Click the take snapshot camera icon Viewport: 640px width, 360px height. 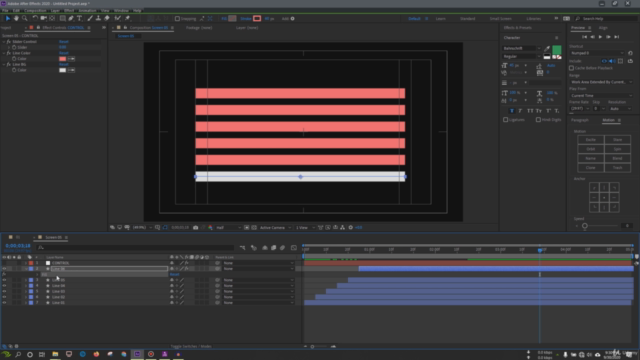click(x=196, y=227)
